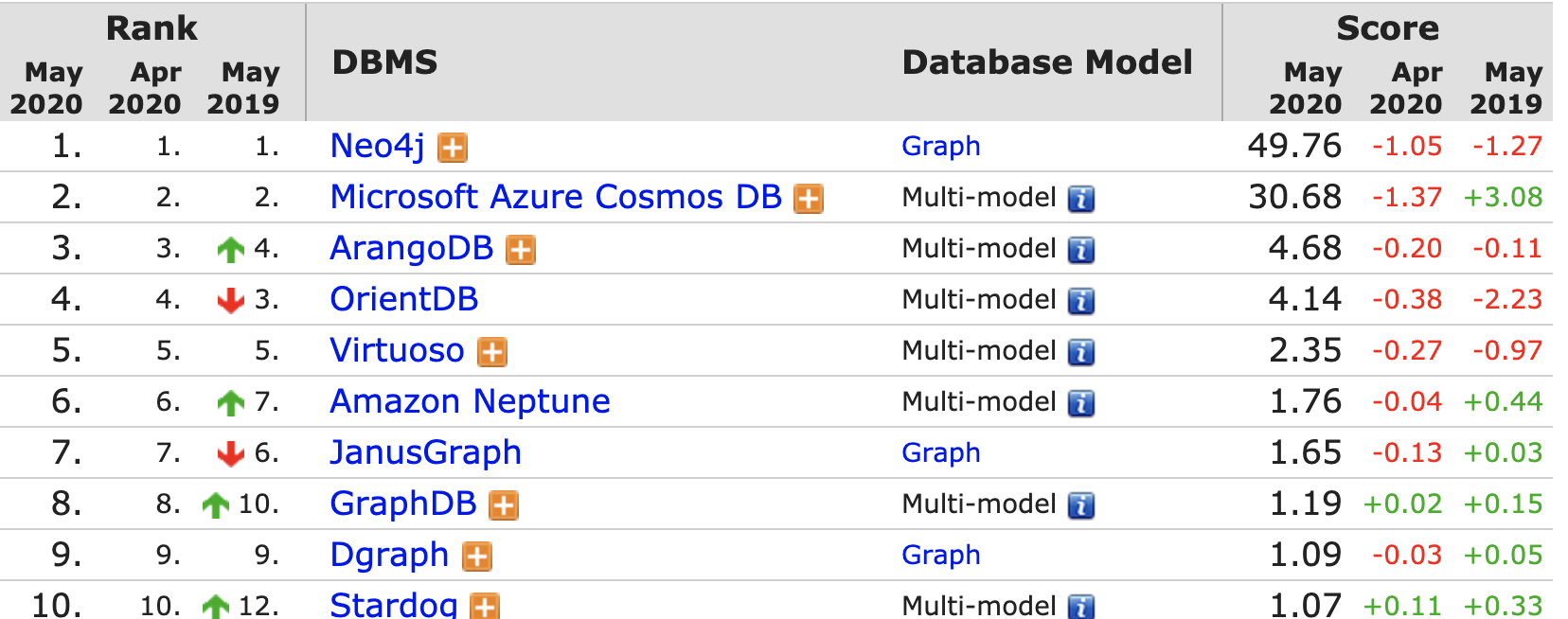Select ArangoDB score 4.68
1568x619 pixels.
(x=1305, y=248)
